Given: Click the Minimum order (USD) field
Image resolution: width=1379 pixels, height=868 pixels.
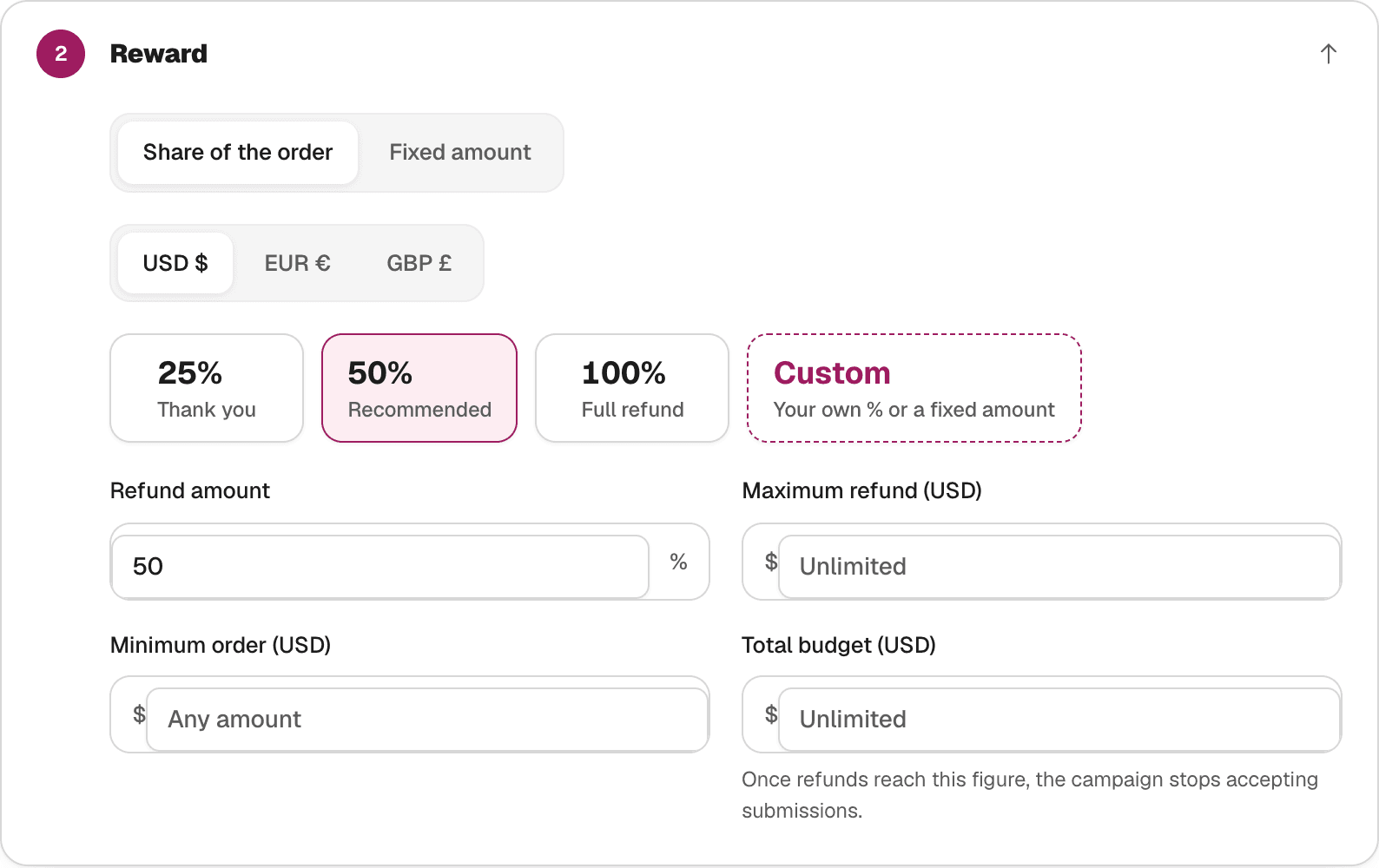Looking at the screenshot, I should click(427, 720).
